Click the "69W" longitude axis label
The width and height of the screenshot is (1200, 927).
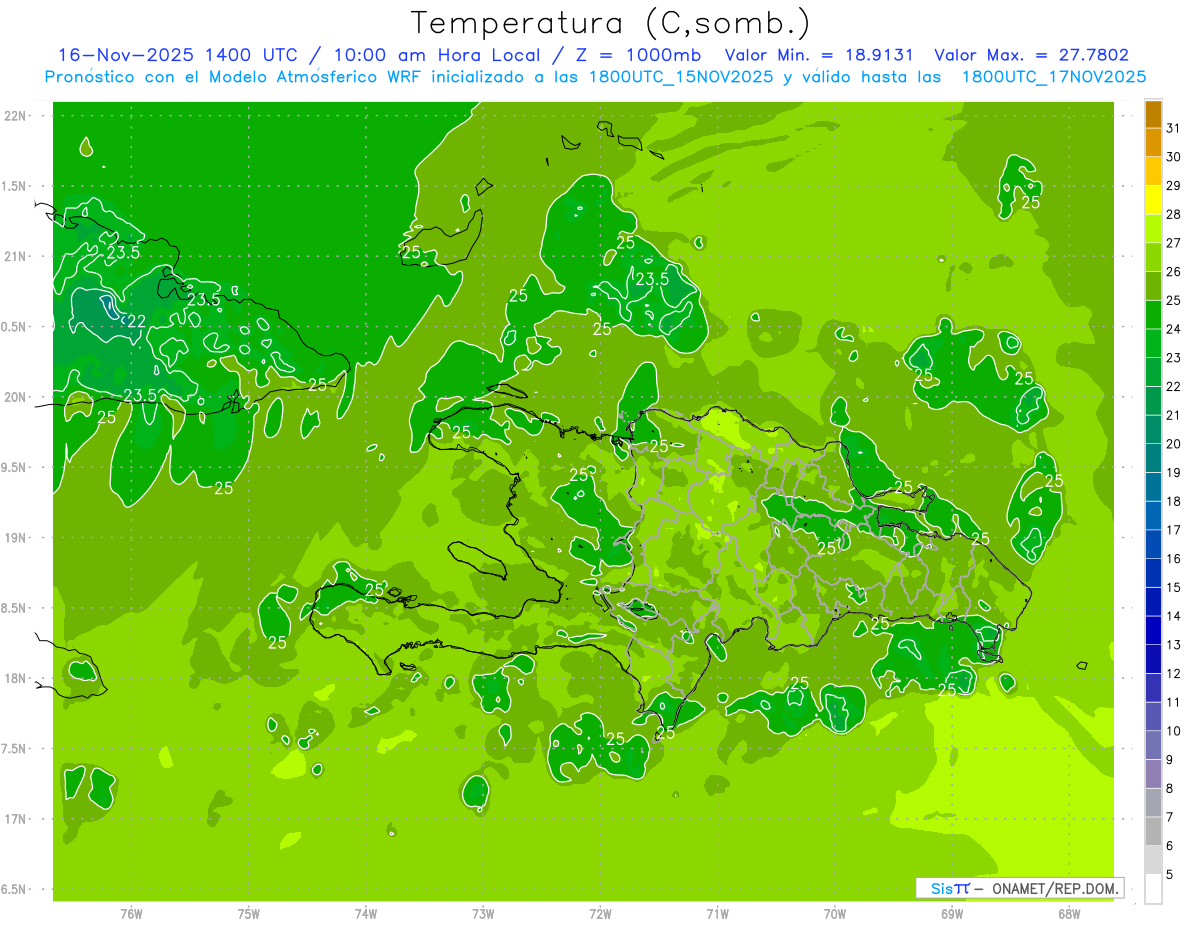pyautogui.click(x=952, y=913)
